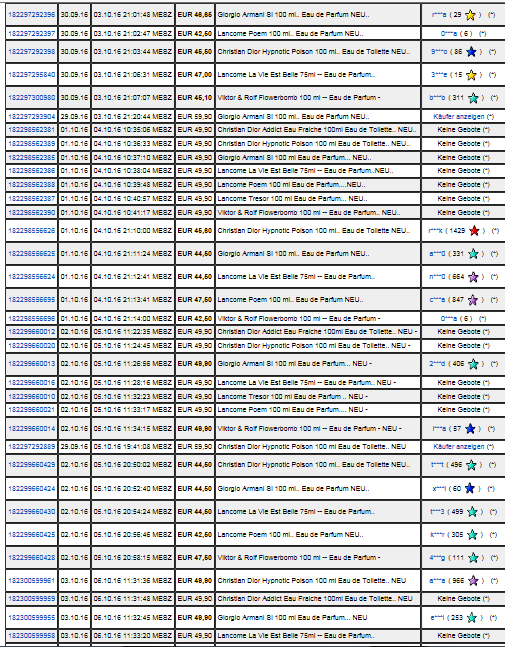Open item number 182297292889 link

tap(31, 446)
